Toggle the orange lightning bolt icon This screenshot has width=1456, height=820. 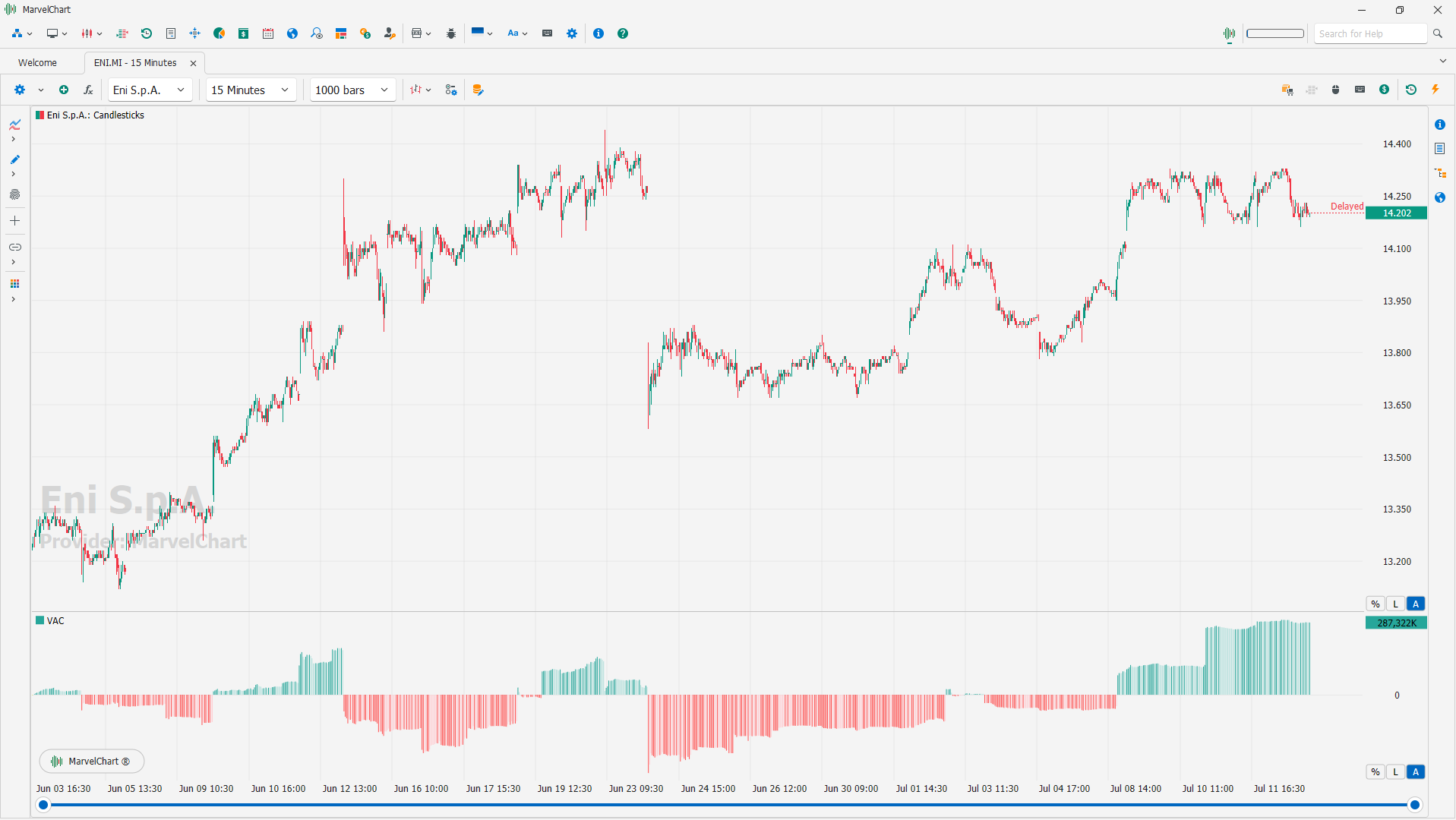coord(1435,90)
